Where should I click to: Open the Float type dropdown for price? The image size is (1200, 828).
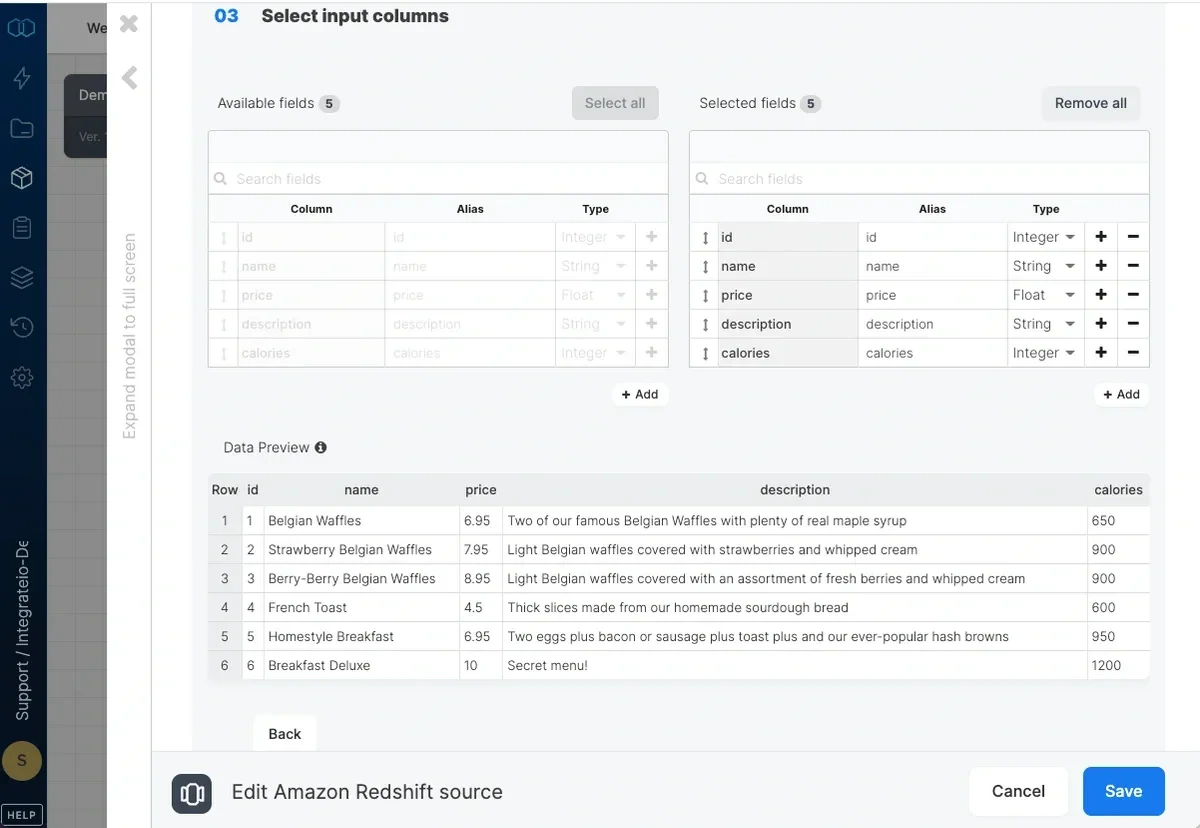click(1044, 295)
